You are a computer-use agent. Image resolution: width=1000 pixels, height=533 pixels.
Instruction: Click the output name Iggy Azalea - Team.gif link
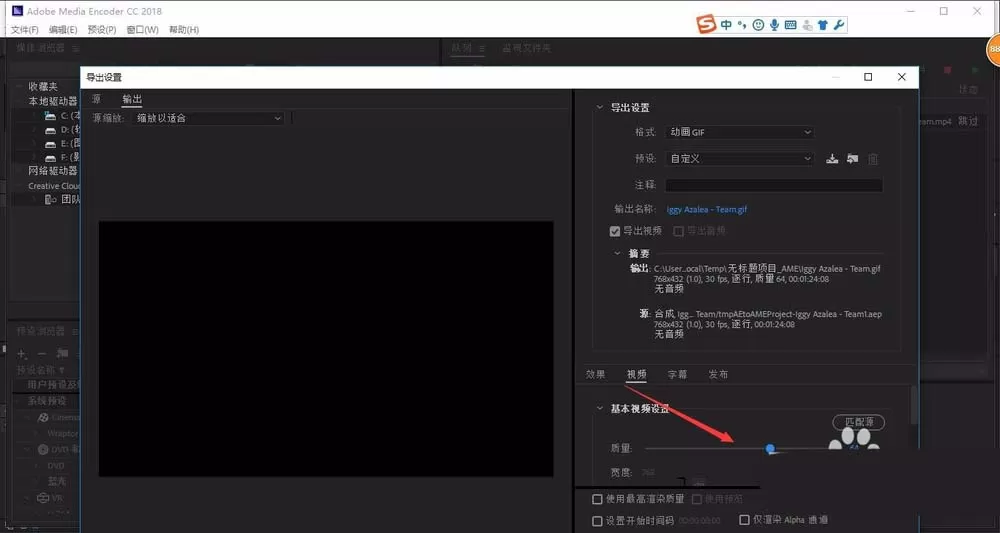pyautogui.click(x=707, y=209)
